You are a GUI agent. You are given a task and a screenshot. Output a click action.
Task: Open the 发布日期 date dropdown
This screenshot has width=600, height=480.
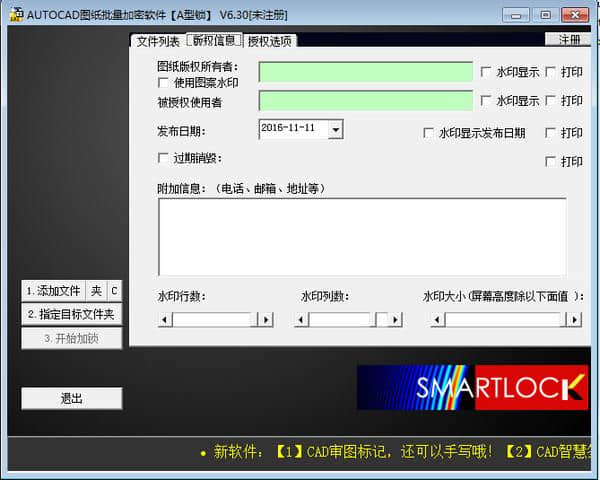tap(336, 129)
